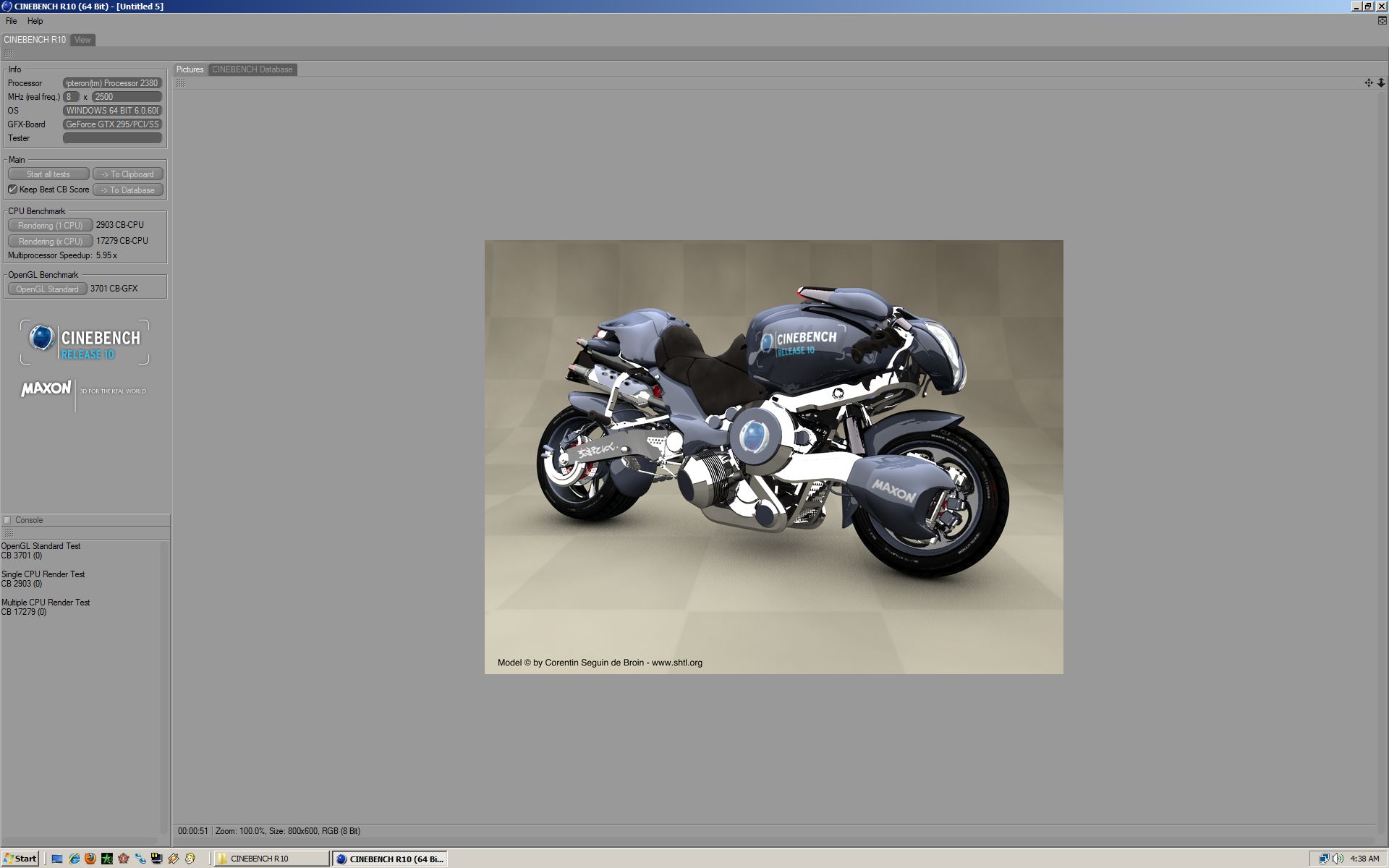This screenshot has width=1389, height=868.
Task: Open the File menu
Action: pyautogui.click(x=12, y=21)
